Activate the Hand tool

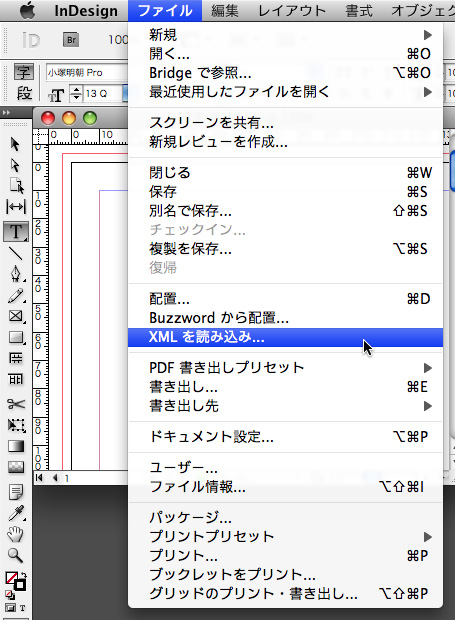[15, 534]
